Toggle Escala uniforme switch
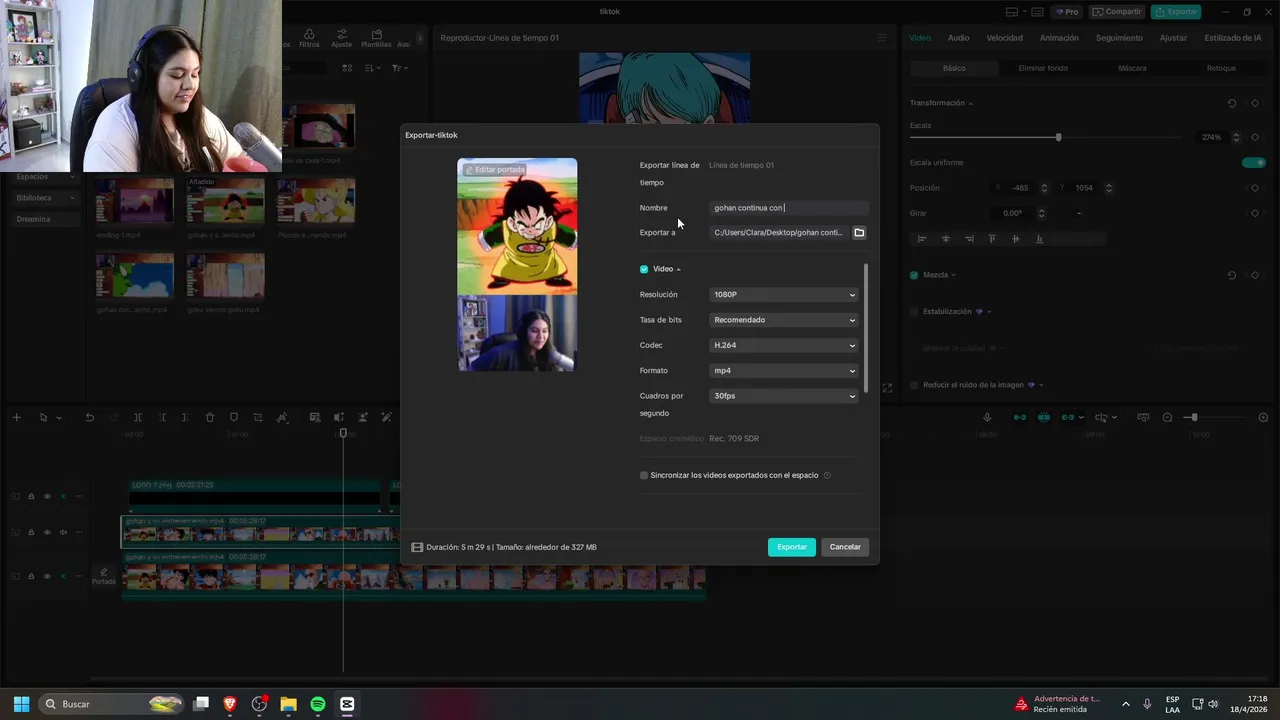The image size is (1280, 720). pos(1254,163)
